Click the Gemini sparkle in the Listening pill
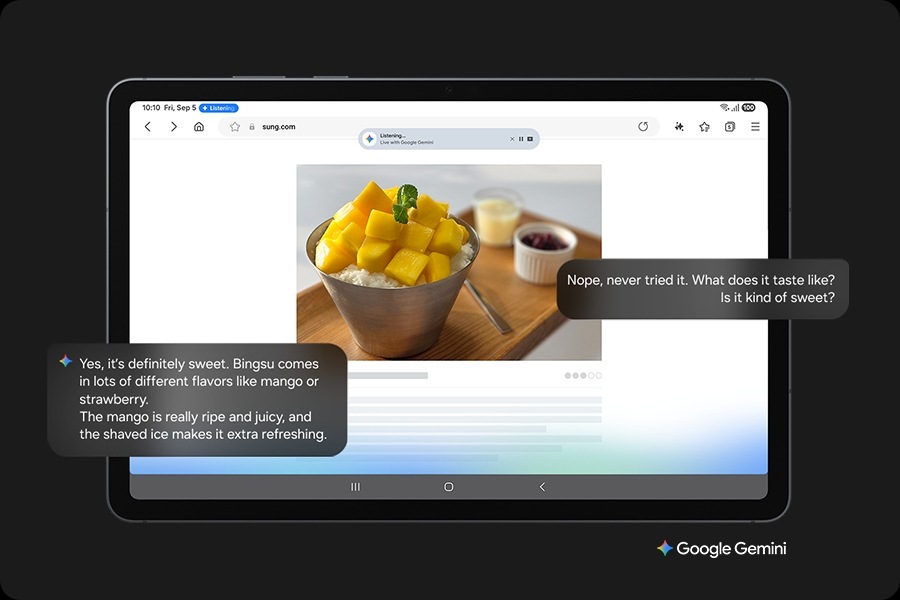Viewport: 900px width, 600px height. pos(369,139)
